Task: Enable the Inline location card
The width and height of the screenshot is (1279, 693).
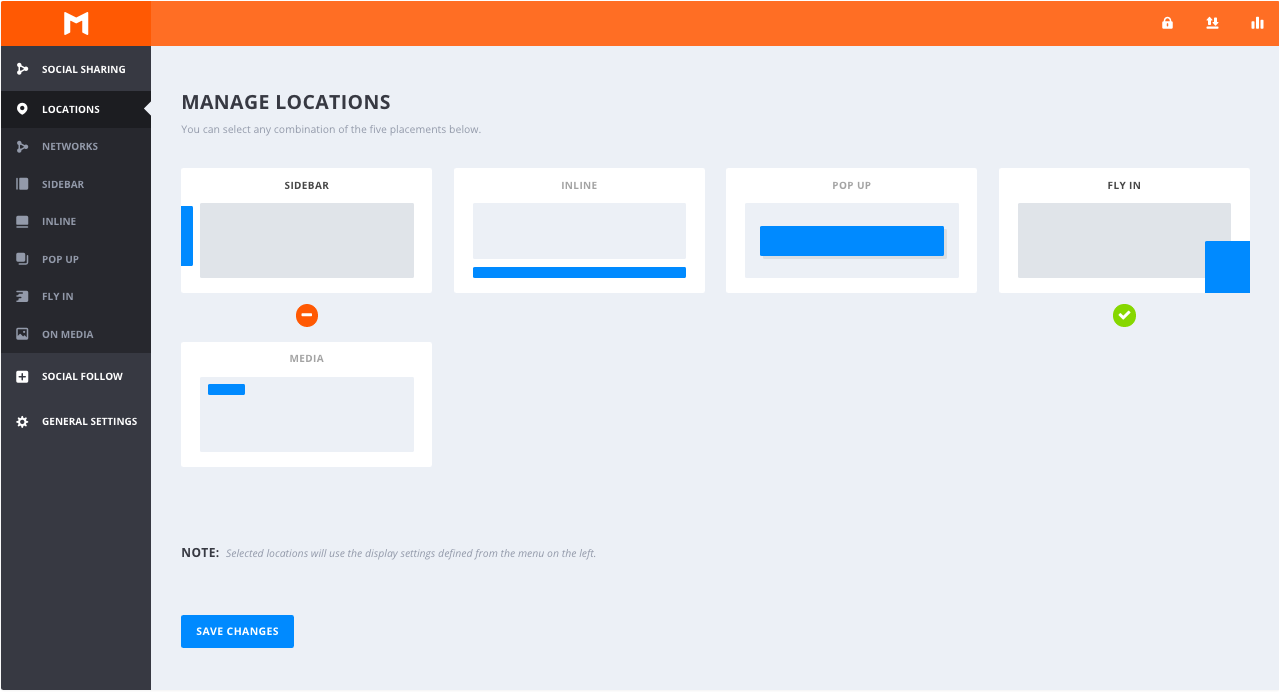Action: [579, 231]
